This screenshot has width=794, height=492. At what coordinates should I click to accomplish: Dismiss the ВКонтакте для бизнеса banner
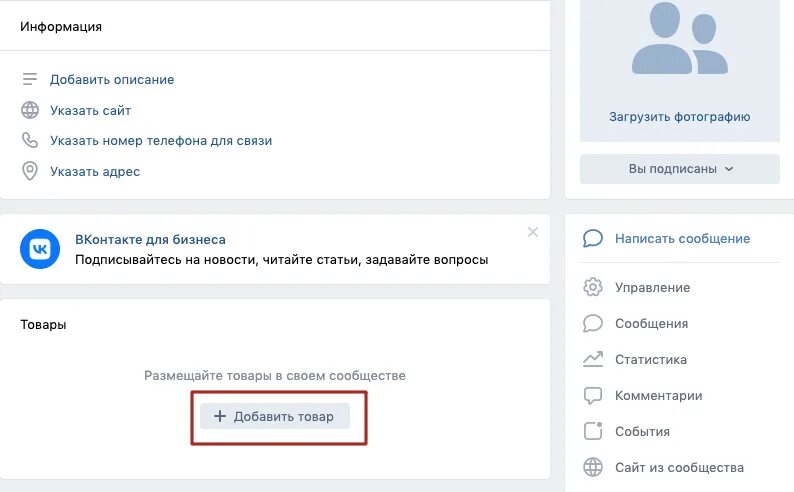tap(533, 232)
